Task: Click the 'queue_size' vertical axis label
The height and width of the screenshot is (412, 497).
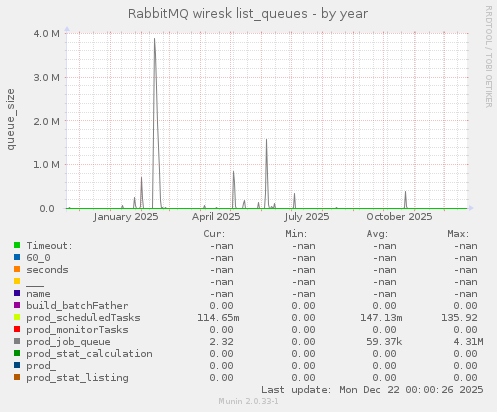Action: point(11,119)
